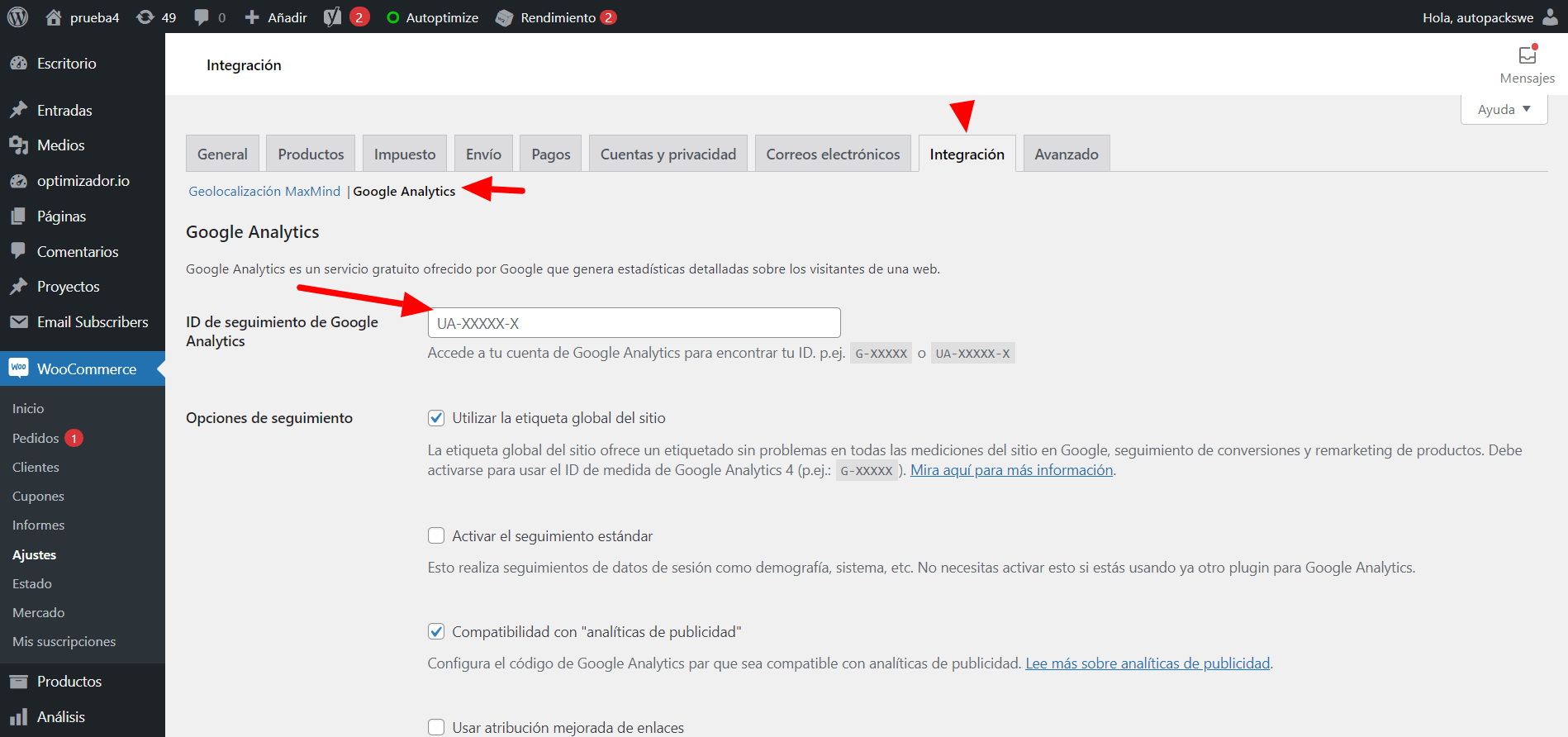This screenshot has width=1568, height=737.
Task: Click the Email Subscribers envelope icon
Action: (x=18, y=322)
